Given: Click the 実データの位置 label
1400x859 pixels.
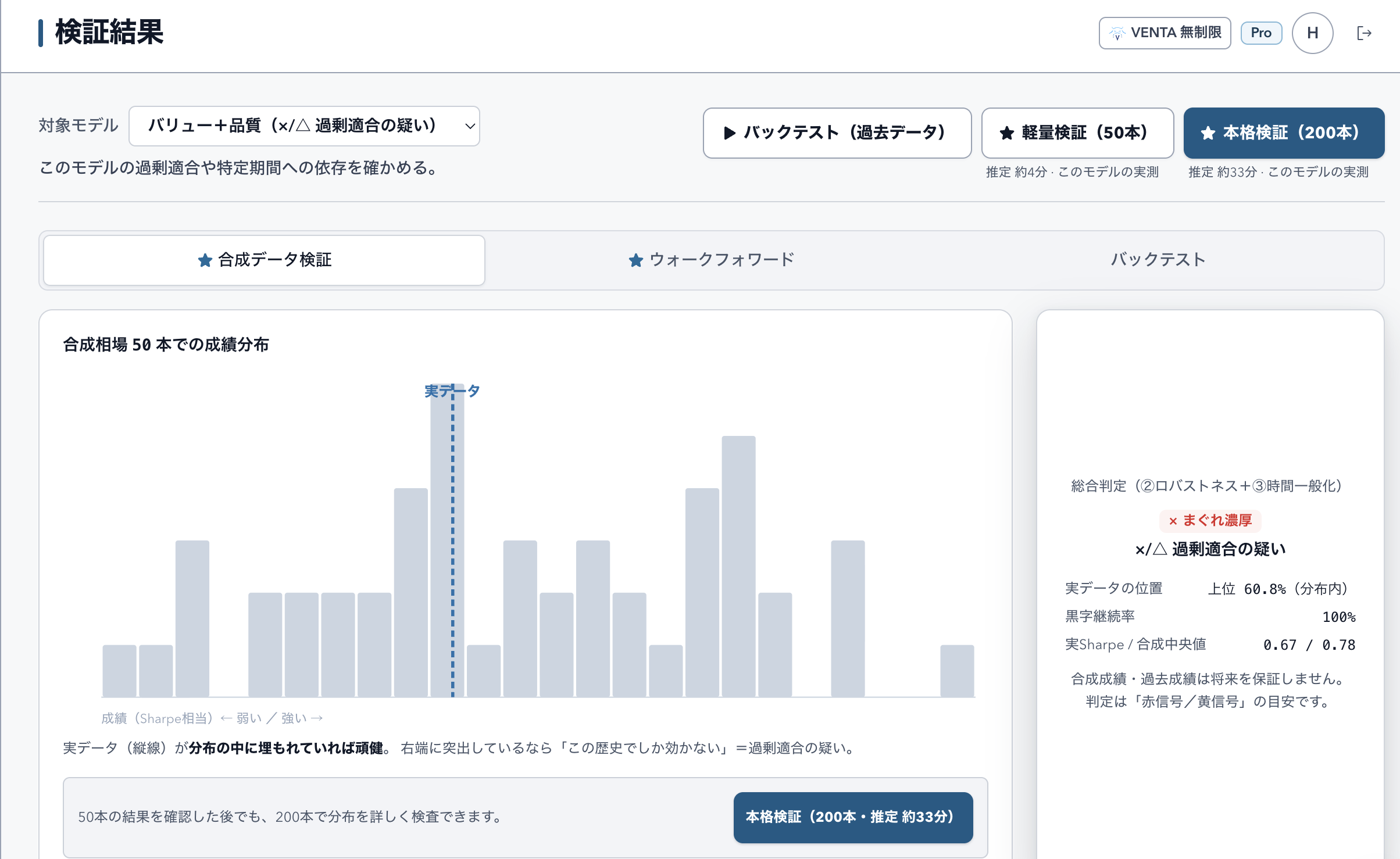Looking at the screenshot, I should 1113,589.
